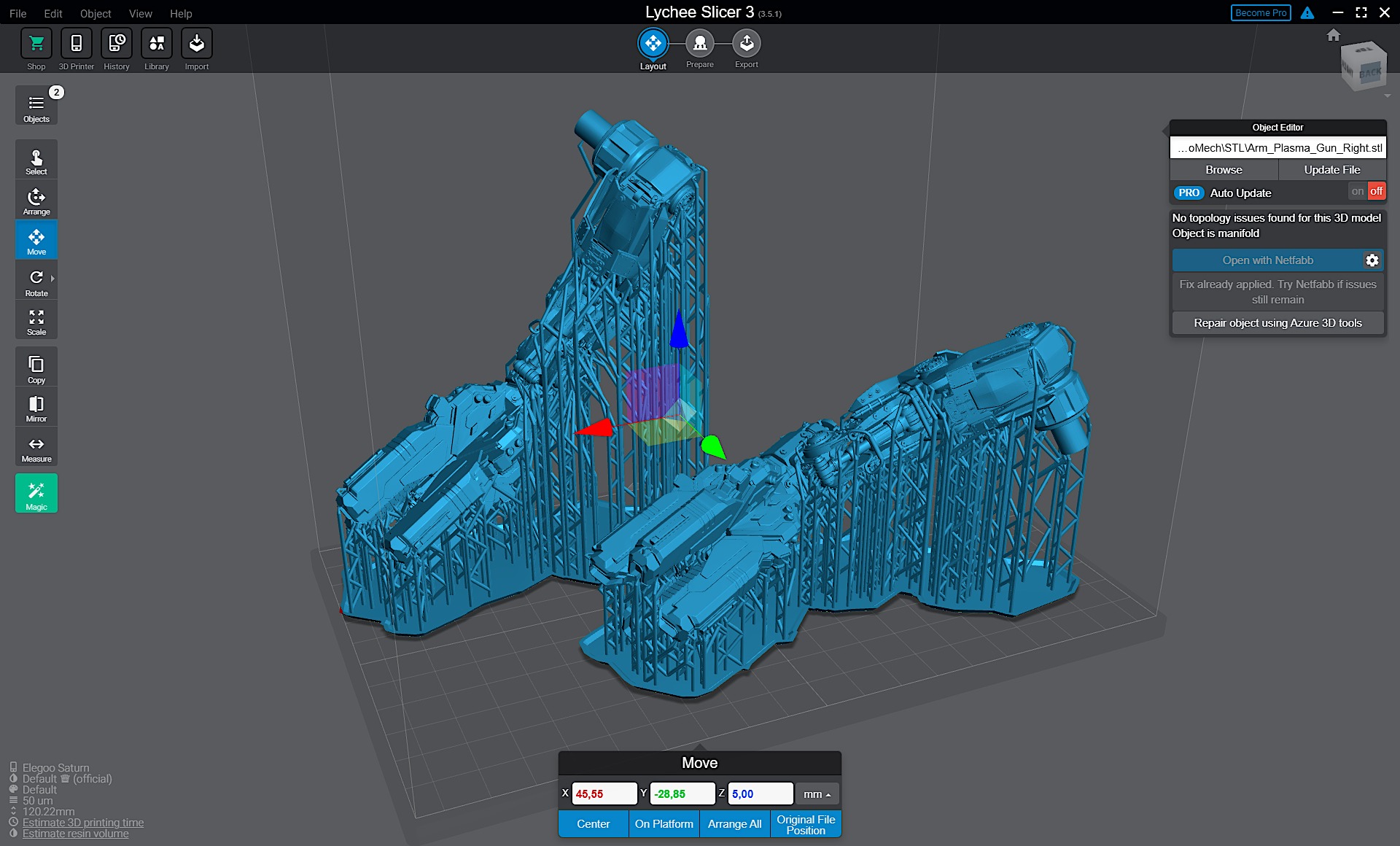1400x846 pixels.
Task: Turn Auto Update off
Action: tap(1376, 191)
